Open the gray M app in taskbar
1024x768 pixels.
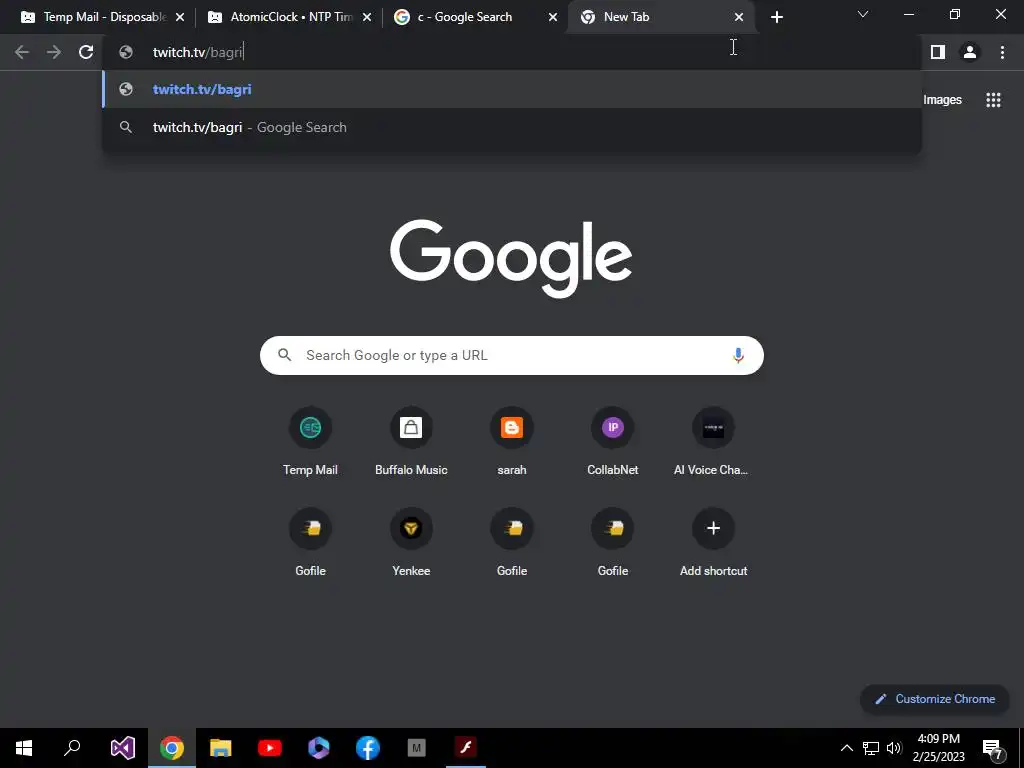(417, 748)
